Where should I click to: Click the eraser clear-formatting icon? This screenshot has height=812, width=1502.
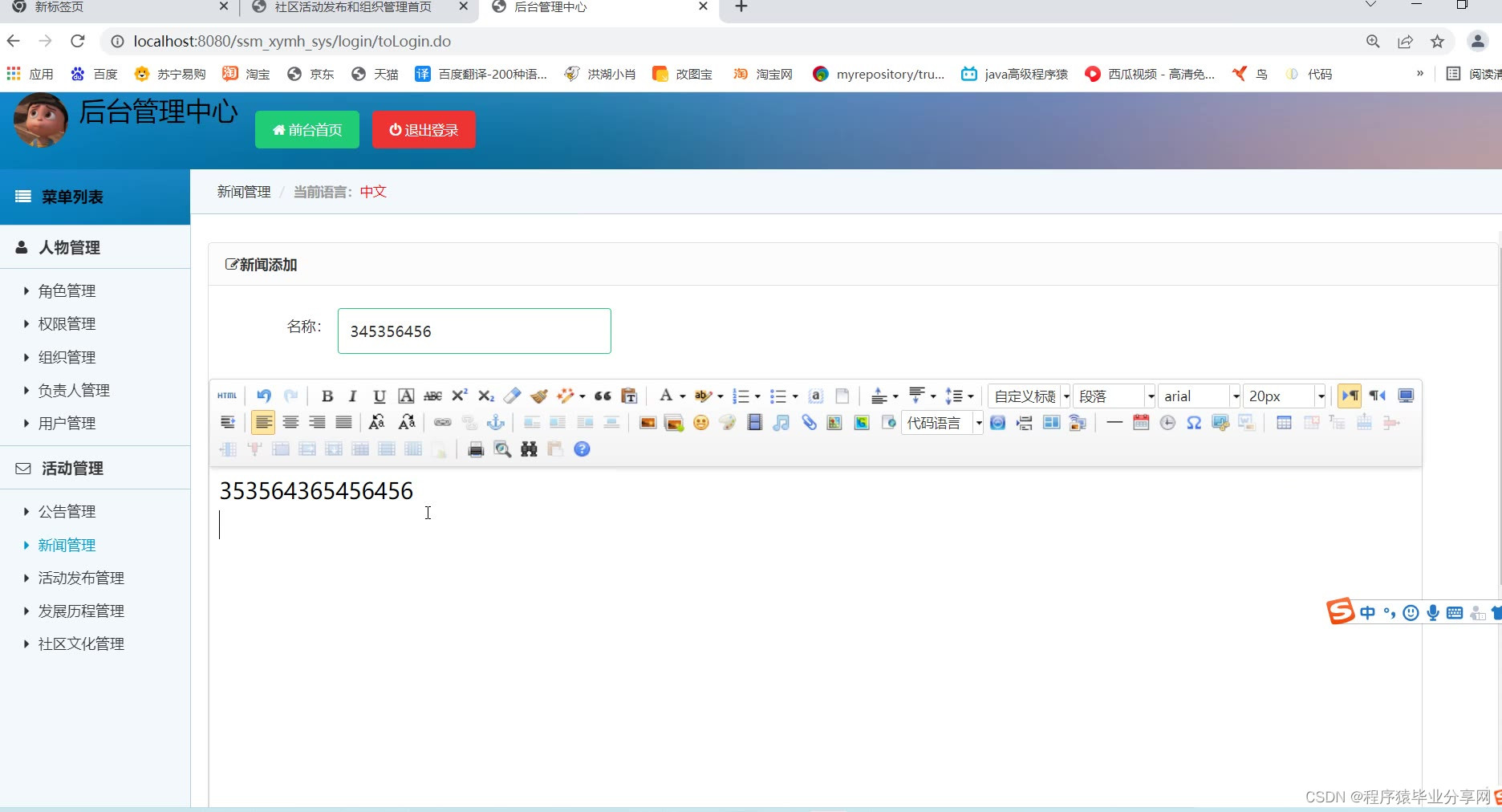click(x=512, y=396)
